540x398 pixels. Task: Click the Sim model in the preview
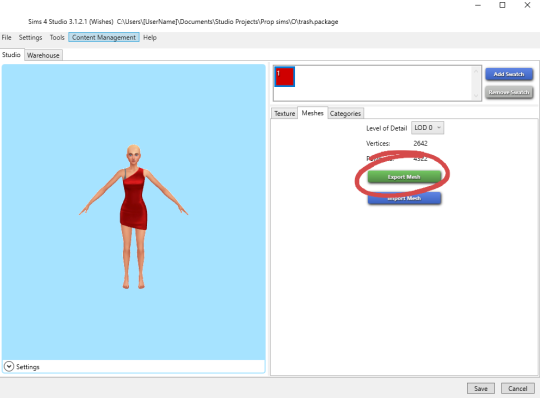(134, 217)
